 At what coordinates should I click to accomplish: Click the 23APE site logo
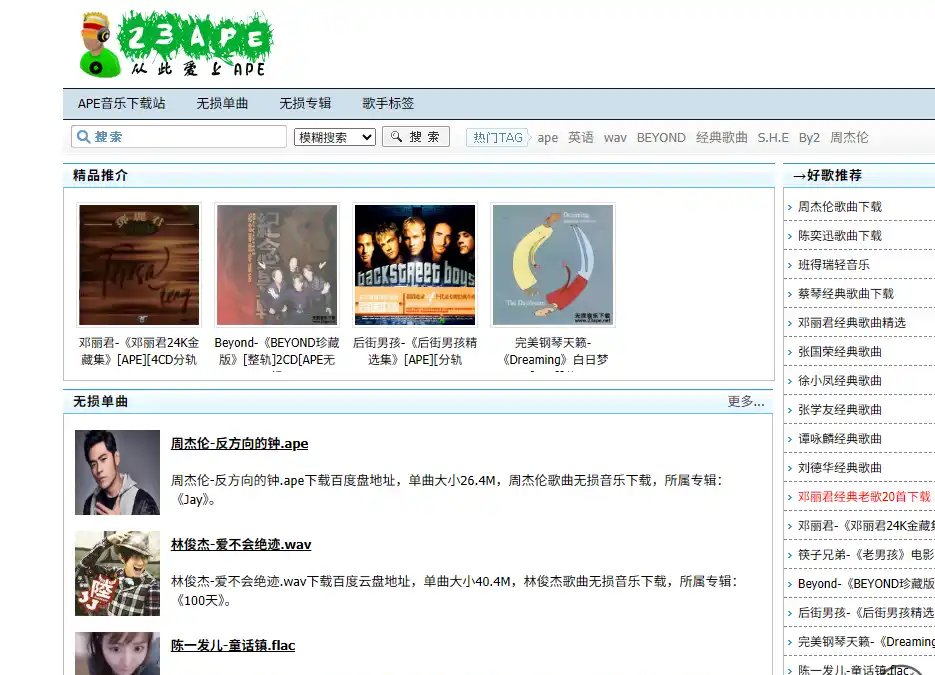176,45
